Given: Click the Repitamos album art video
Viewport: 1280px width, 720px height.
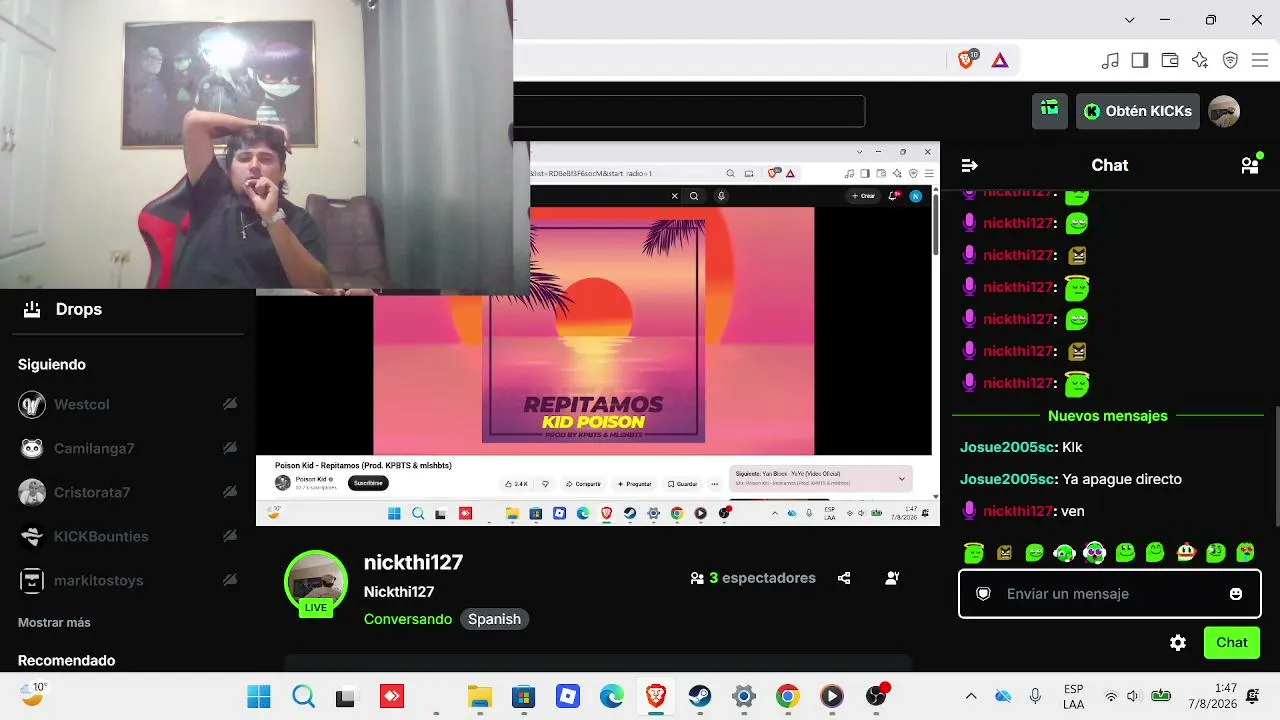Looking at the screenshot, I should pos(593,331).
